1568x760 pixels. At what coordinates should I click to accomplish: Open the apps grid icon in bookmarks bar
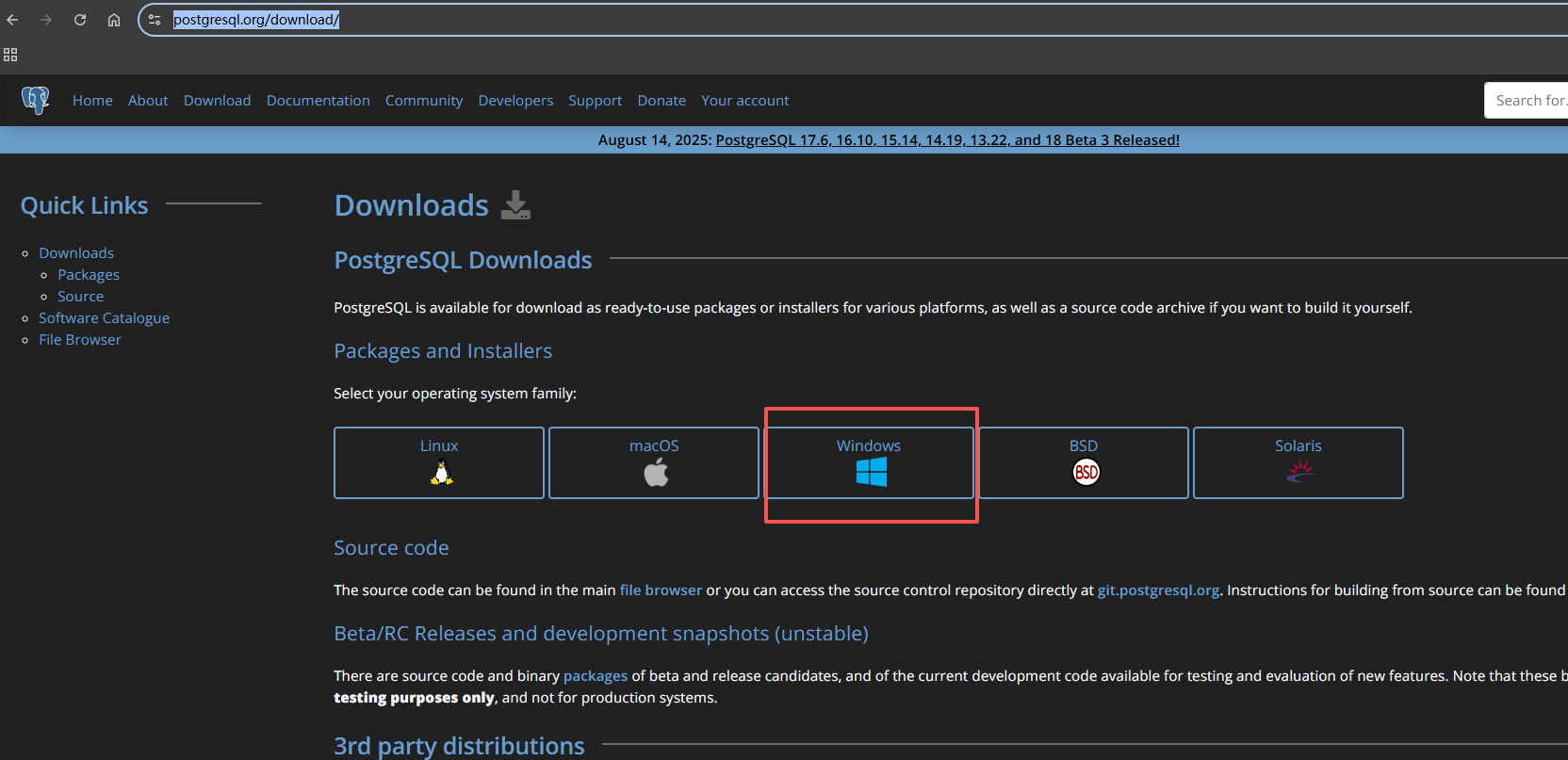pyautogui.click(x=10, y=55)
